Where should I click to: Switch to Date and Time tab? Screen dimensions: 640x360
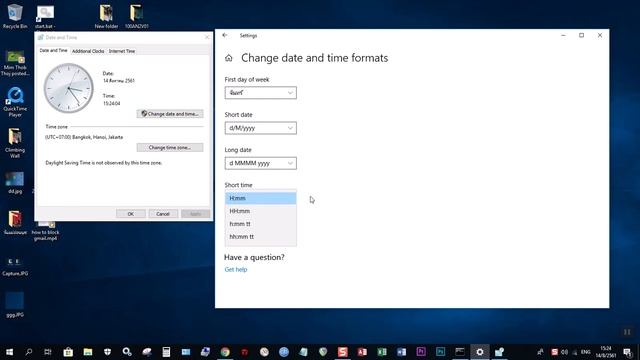click(53, 50)
